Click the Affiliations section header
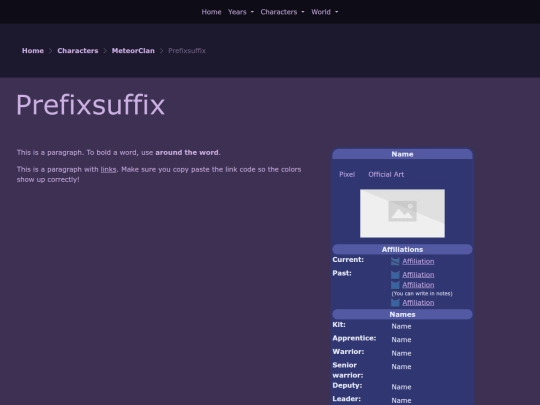The width and height of the screenshot is (540, 405). click(x=402, y=249)
